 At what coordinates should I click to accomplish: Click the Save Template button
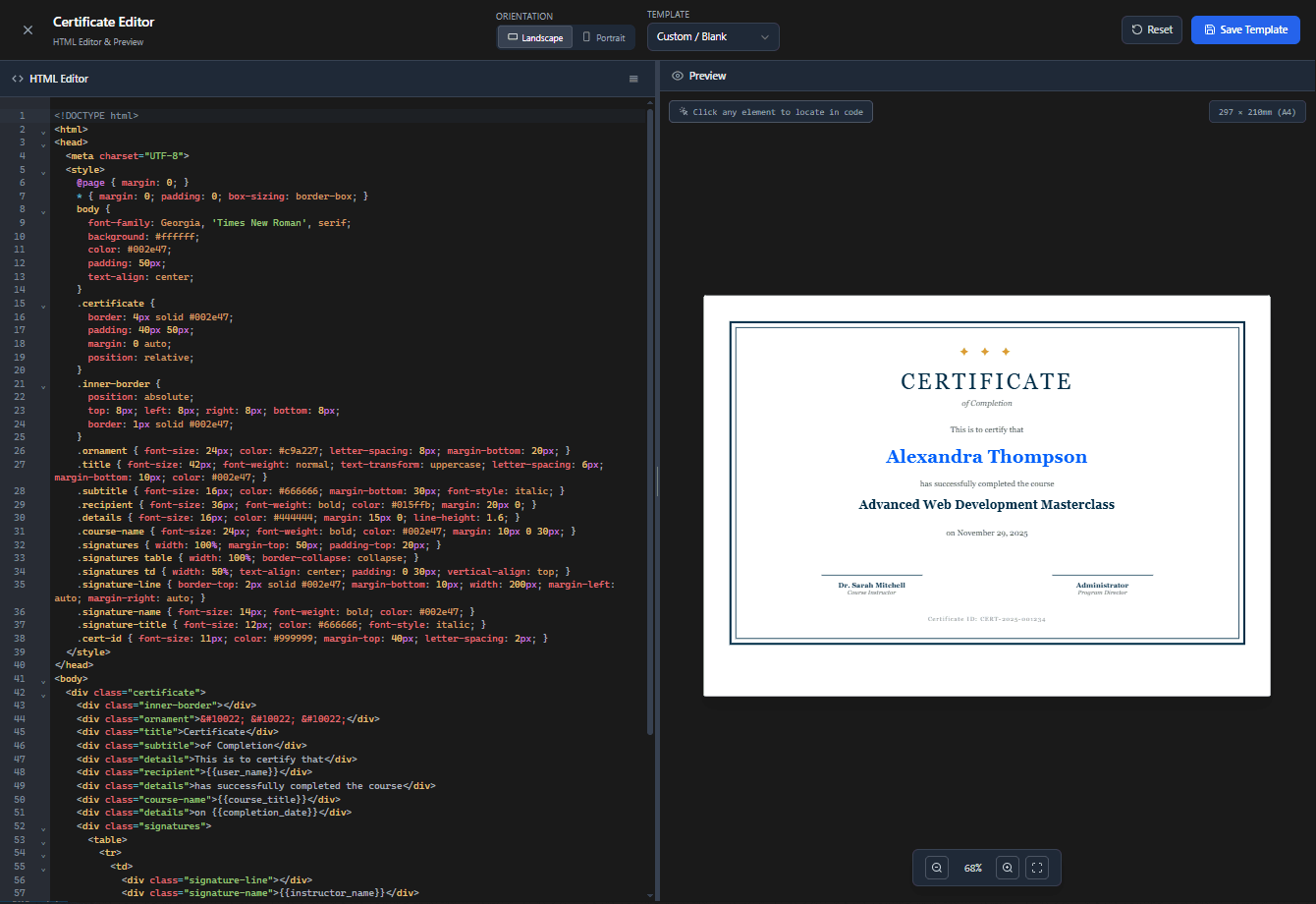pos(1245,29)
